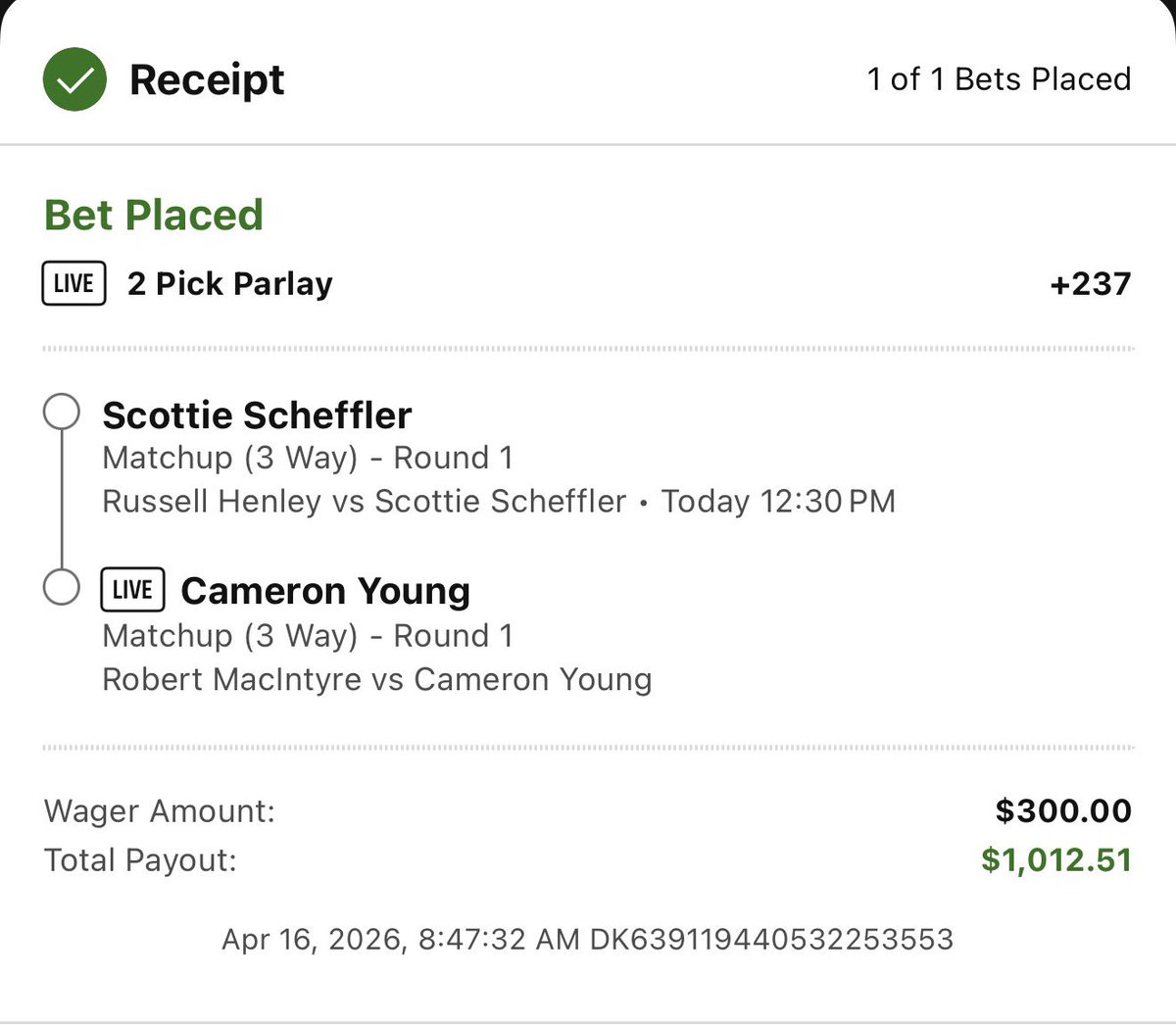Click the green checkmark receipt icon

74,79
